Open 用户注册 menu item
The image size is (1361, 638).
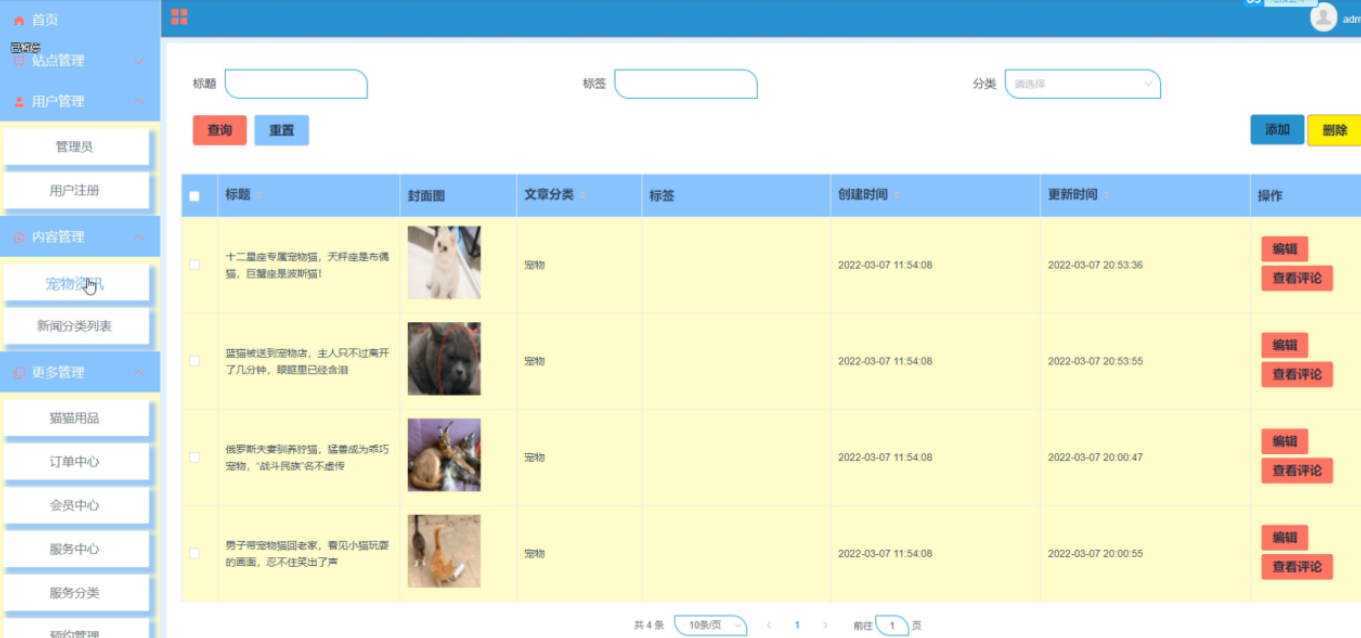pyautogui.click(x=76, y=190)
